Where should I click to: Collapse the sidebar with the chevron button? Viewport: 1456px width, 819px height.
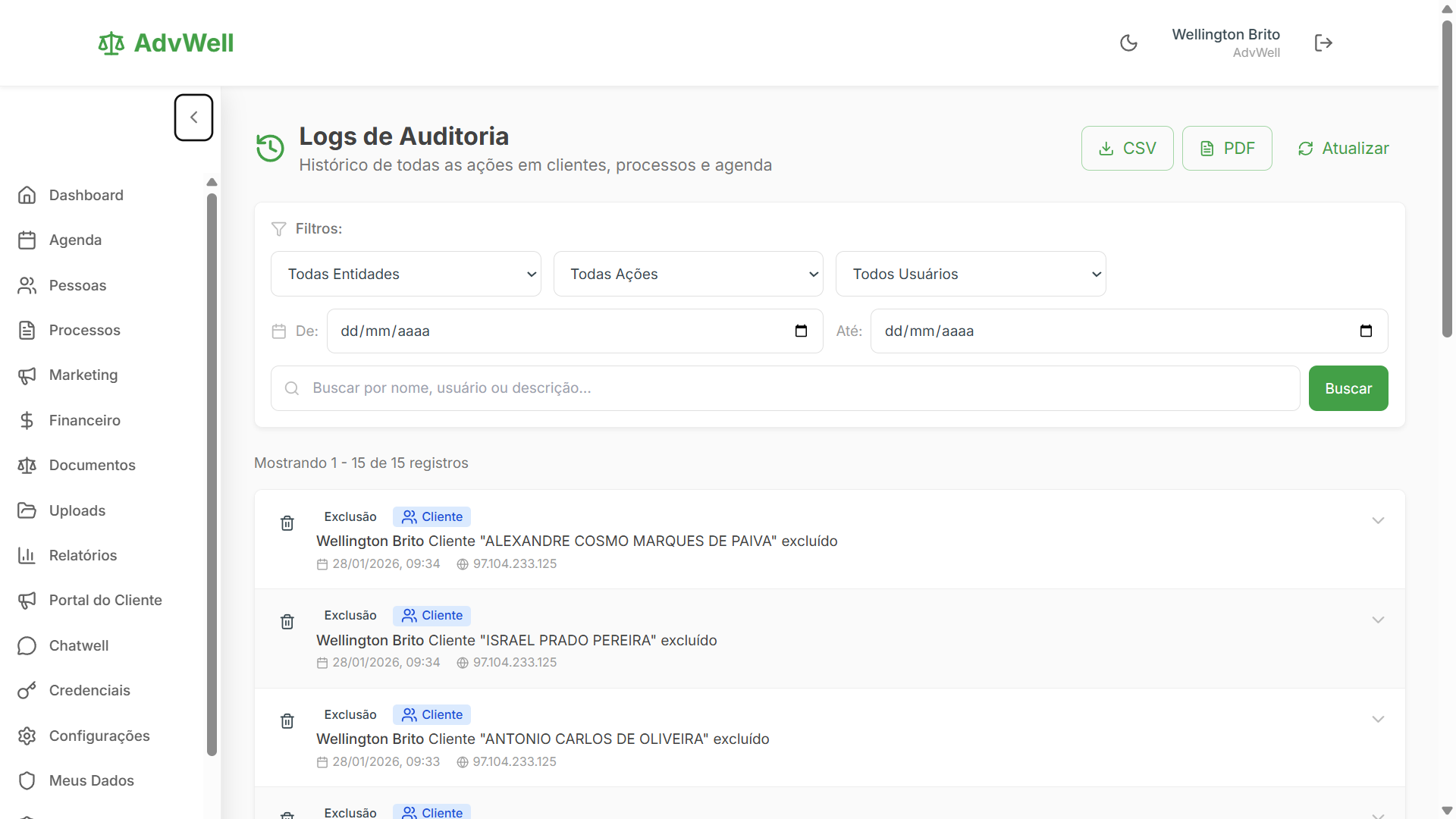pyautogui.click(x=193, y=118)
